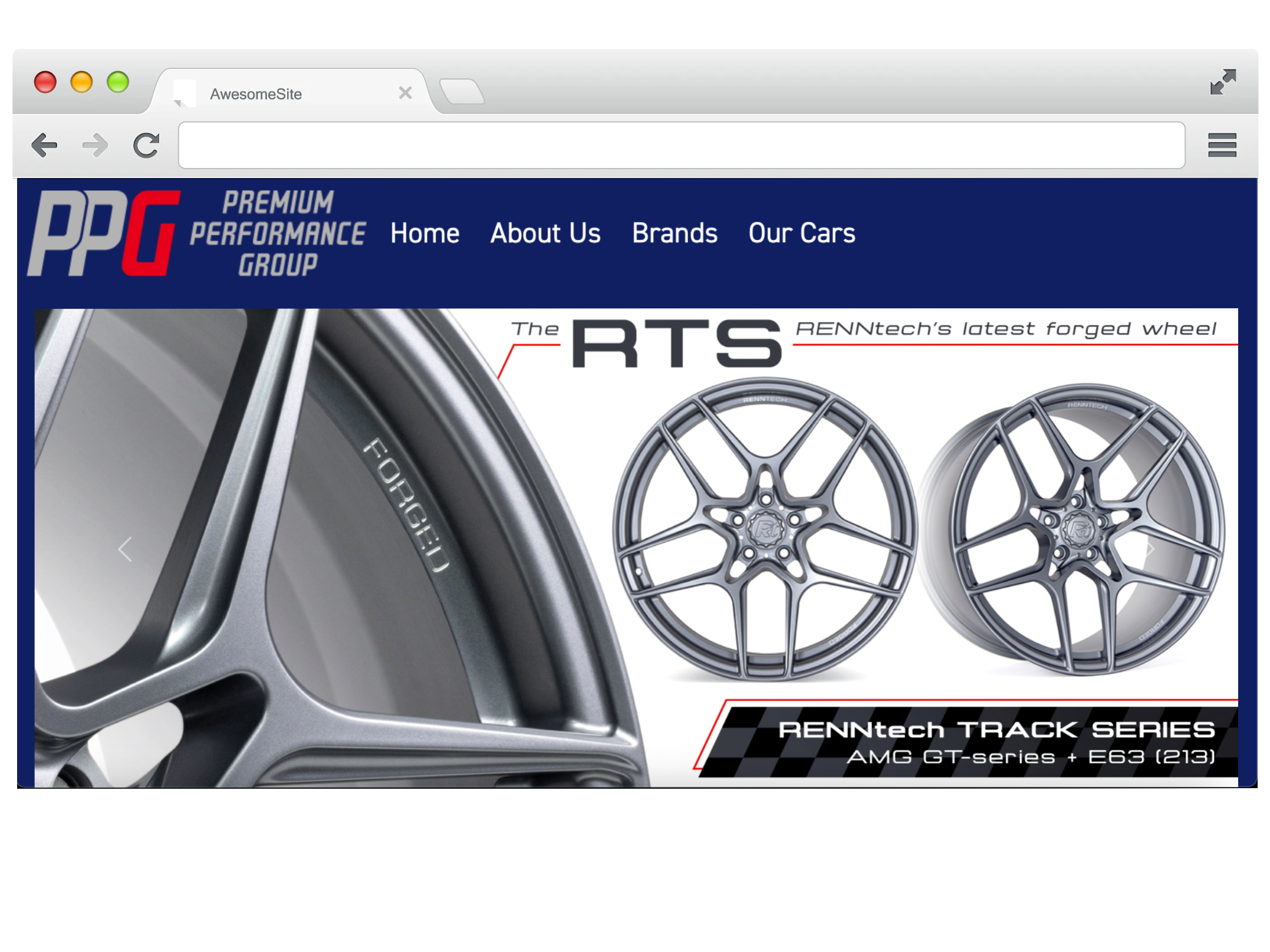Click the tab favicon placeholder
This screenshot has height=952, width=1270.
(x=184, y=94)
